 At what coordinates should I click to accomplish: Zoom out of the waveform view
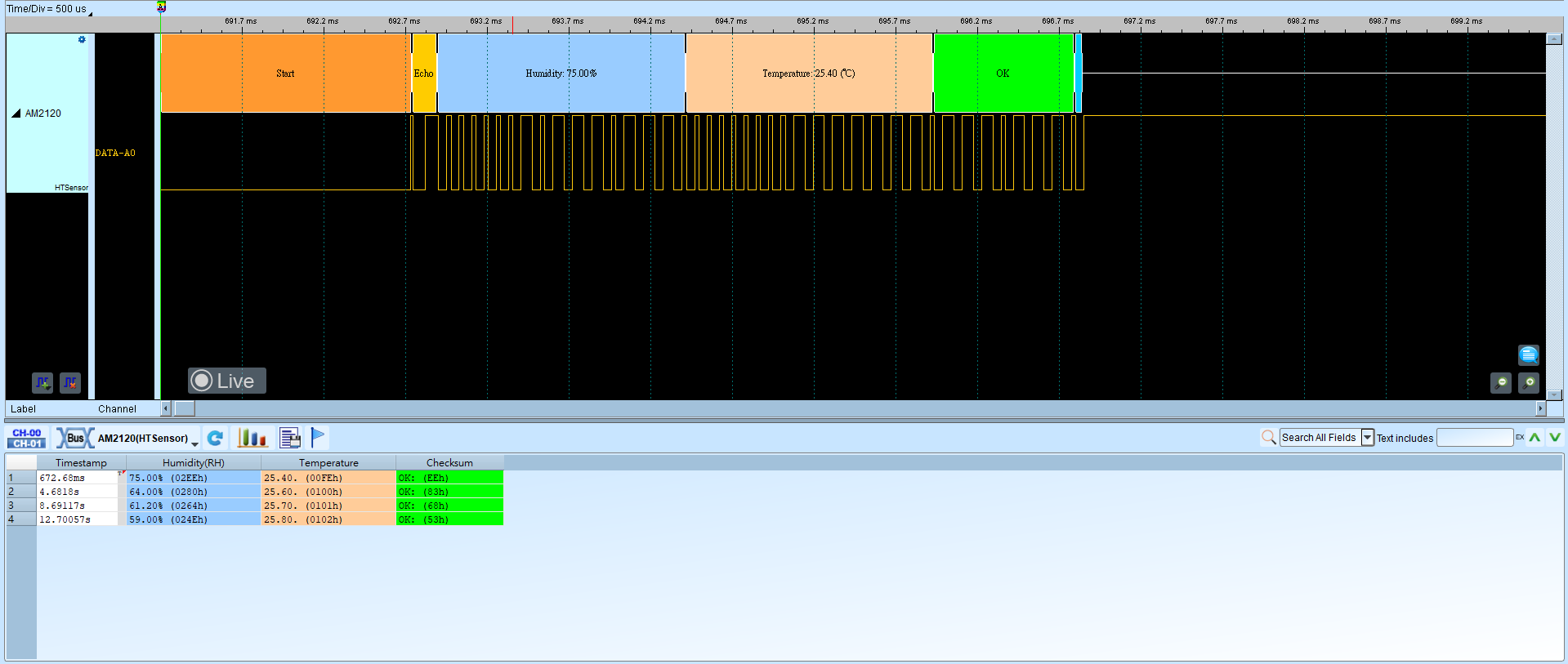(x=1501, y=382)
